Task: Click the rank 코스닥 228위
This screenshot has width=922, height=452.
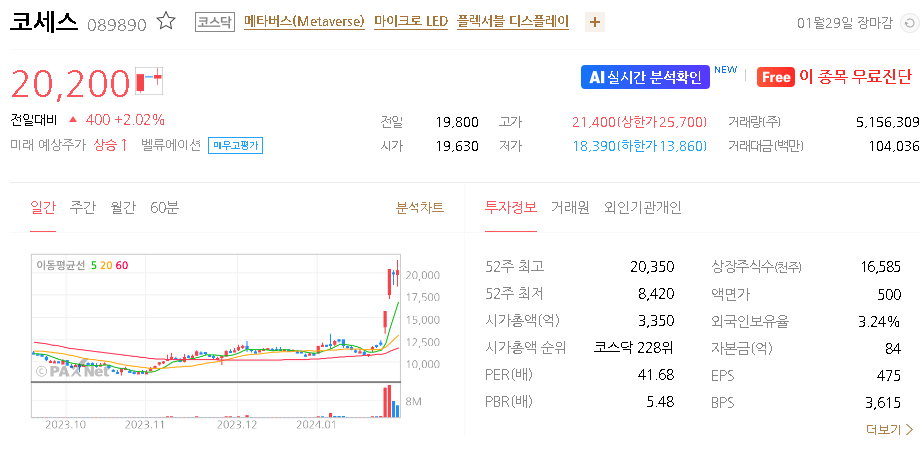Action: (x=634, y=348)
